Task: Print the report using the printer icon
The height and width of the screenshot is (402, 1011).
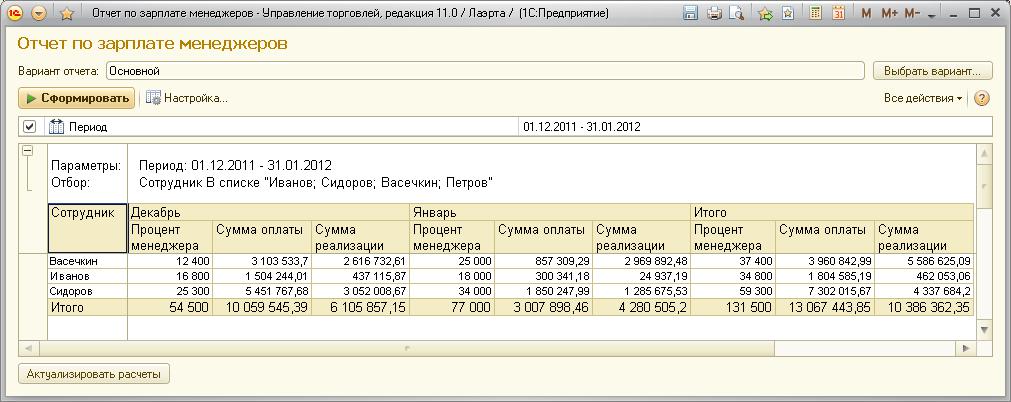Action: (714, 13)
